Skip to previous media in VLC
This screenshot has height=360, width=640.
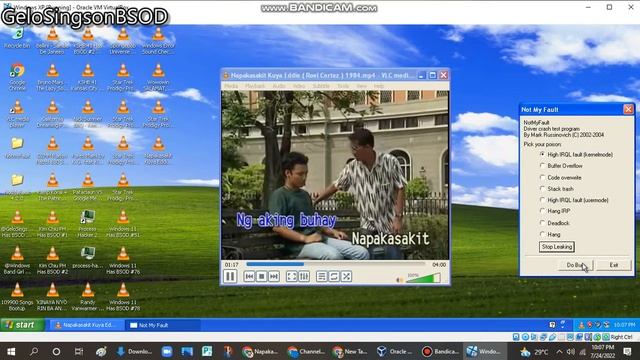pos(249,276)
